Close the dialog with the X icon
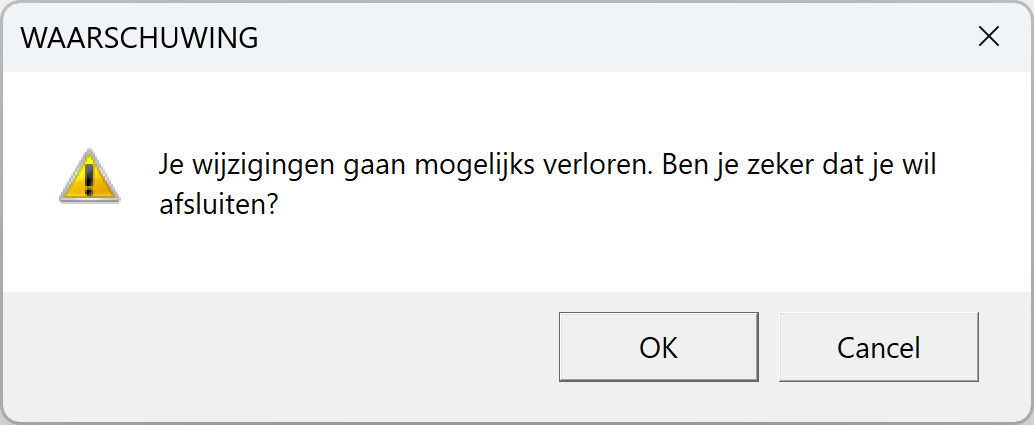 point(988,37)
